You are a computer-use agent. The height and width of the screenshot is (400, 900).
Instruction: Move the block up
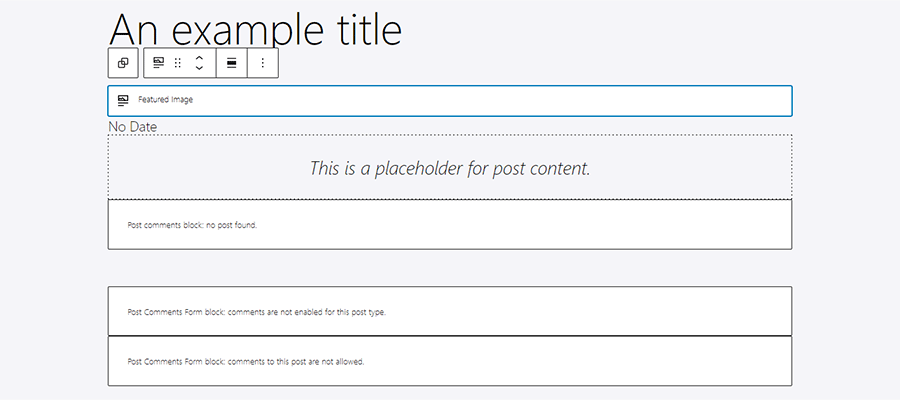tap(199, 57)
